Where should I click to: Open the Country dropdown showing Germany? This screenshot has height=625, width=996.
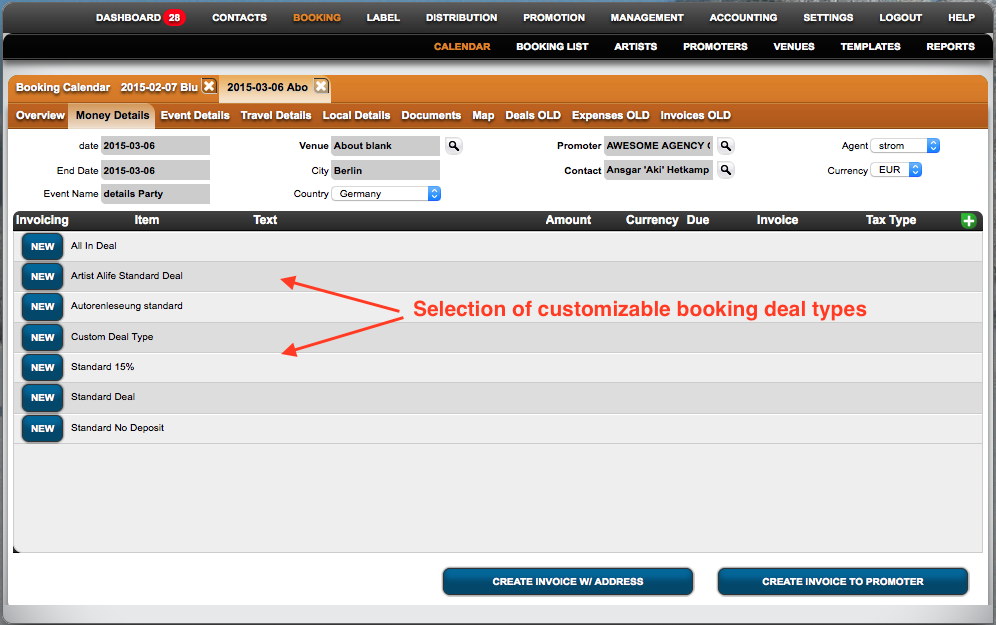[x=386, y=194]
